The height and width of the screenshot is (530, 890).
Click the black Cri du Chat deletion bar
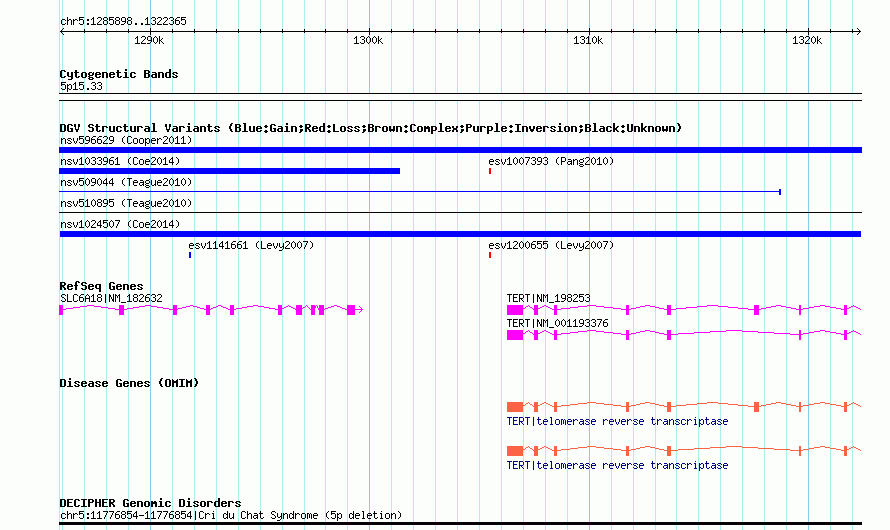460,523
